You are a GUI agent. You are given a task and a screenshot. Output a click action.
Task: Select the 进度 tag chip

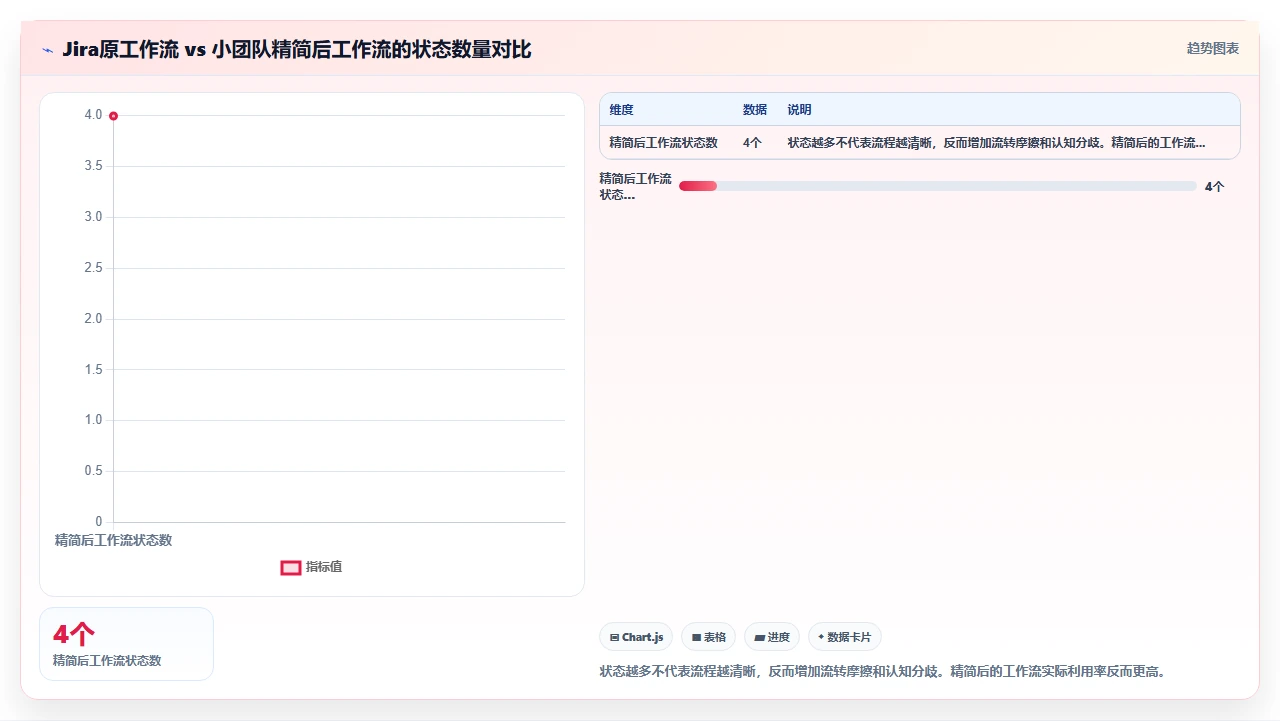(771, 637)
